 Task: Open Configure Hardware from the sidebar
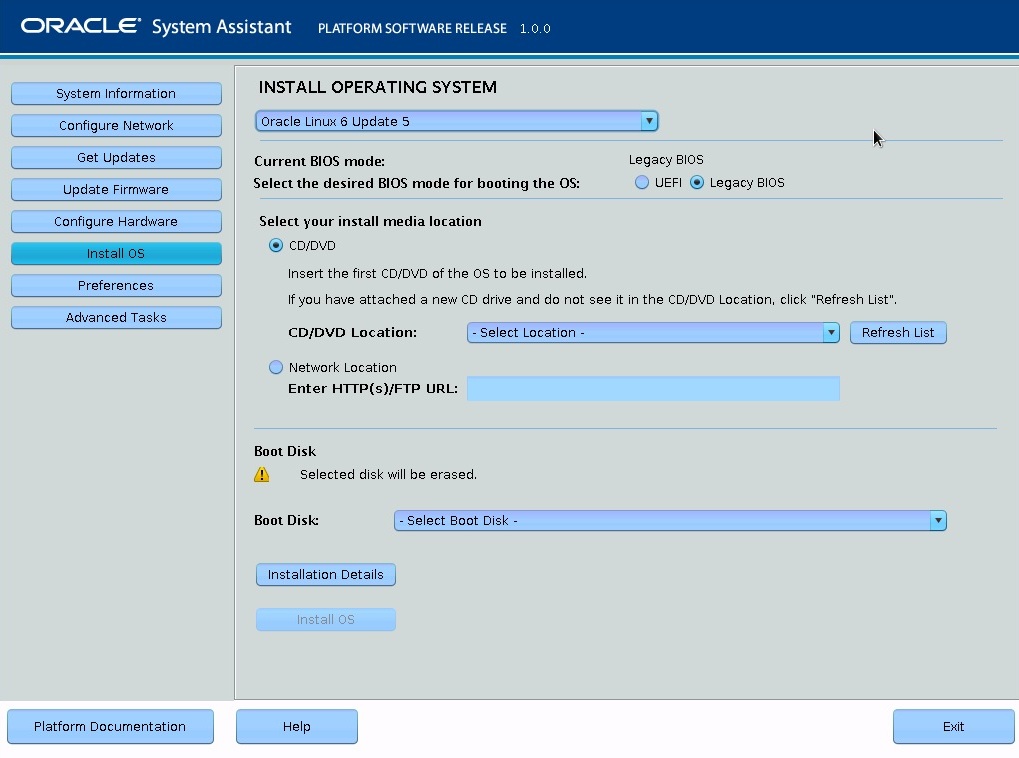click(116, 222)
